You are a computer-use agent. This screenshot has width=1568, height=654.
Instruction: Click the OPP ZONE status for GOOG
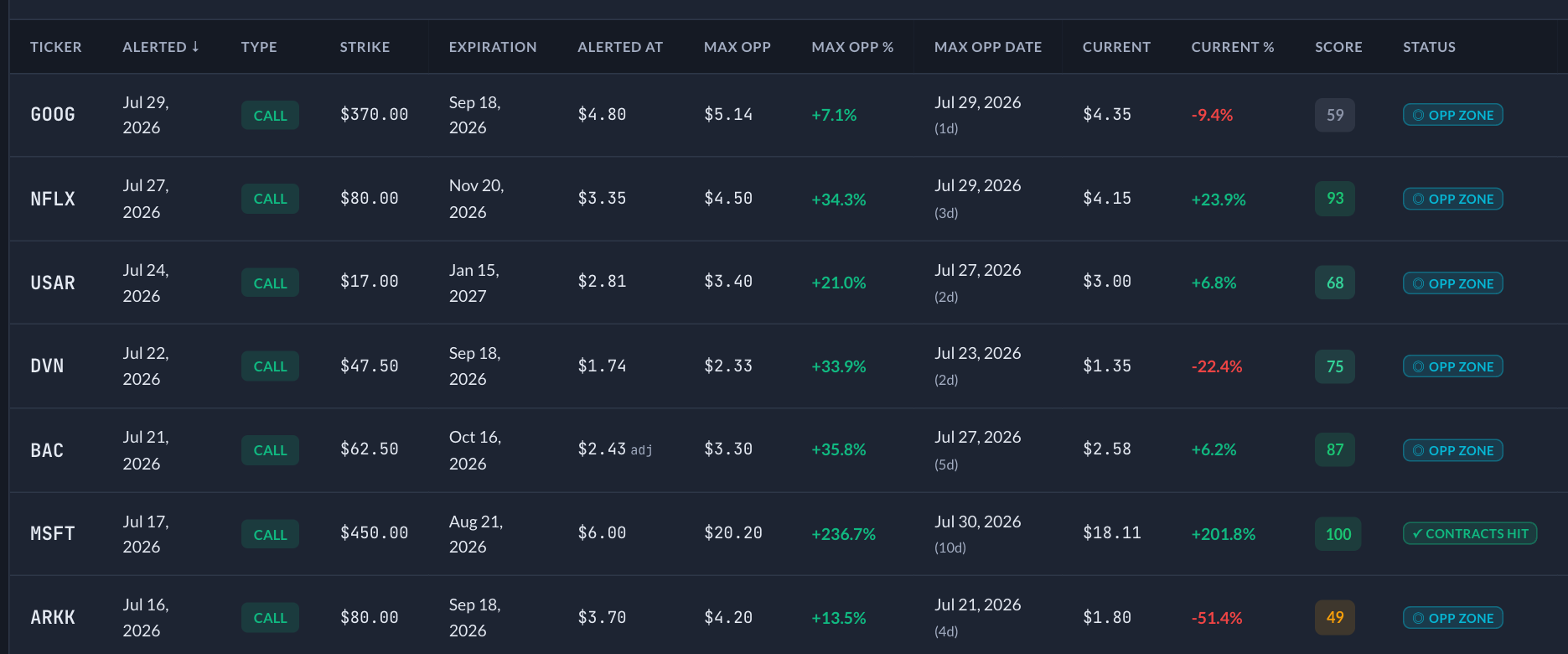pyautogui.click(x=1453, y=115)
